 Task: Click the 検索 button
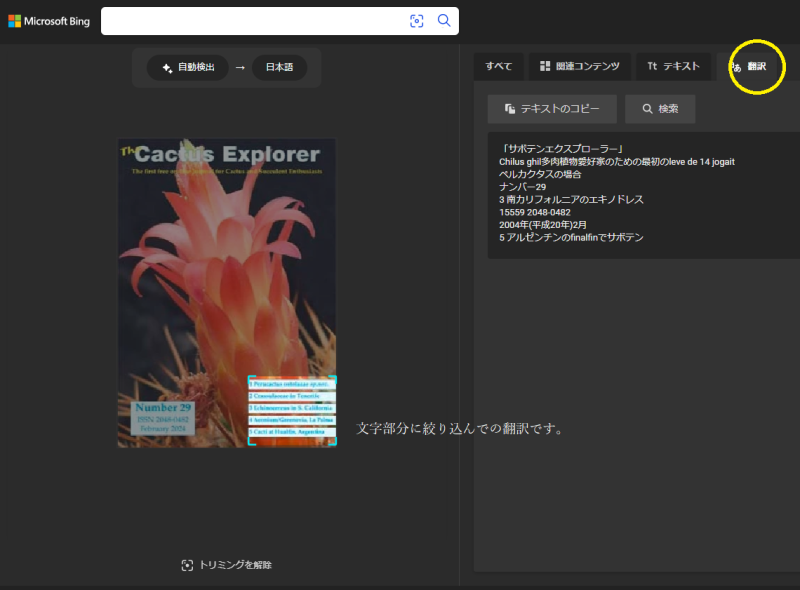point(660,109)
